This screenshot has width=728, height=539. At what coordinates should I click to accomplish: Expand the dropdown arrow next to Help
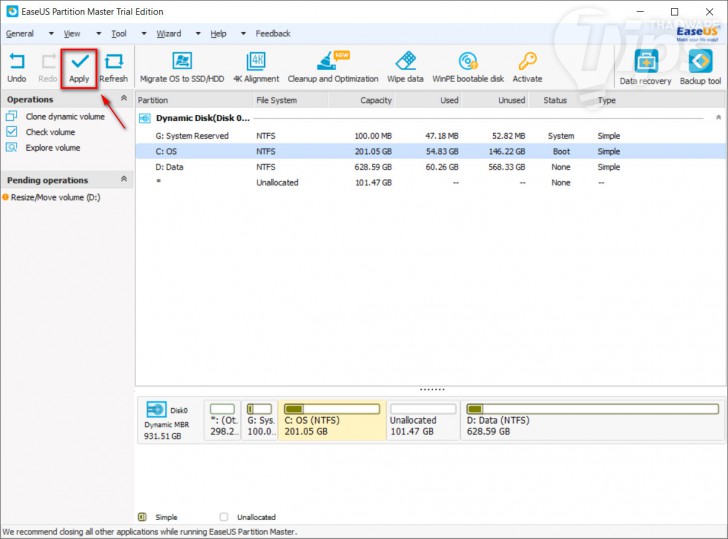point(243,33)
